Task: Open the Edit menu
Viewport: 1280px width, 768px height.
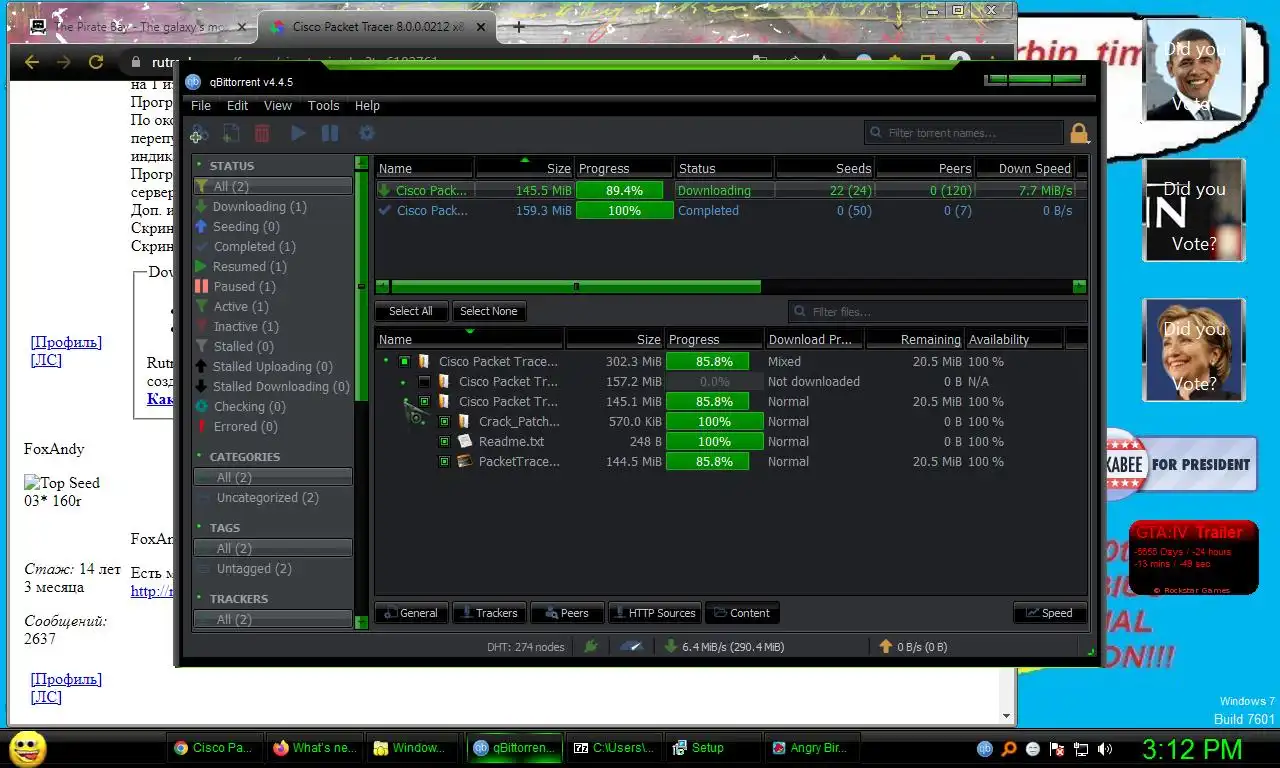Action: [237, 105]
